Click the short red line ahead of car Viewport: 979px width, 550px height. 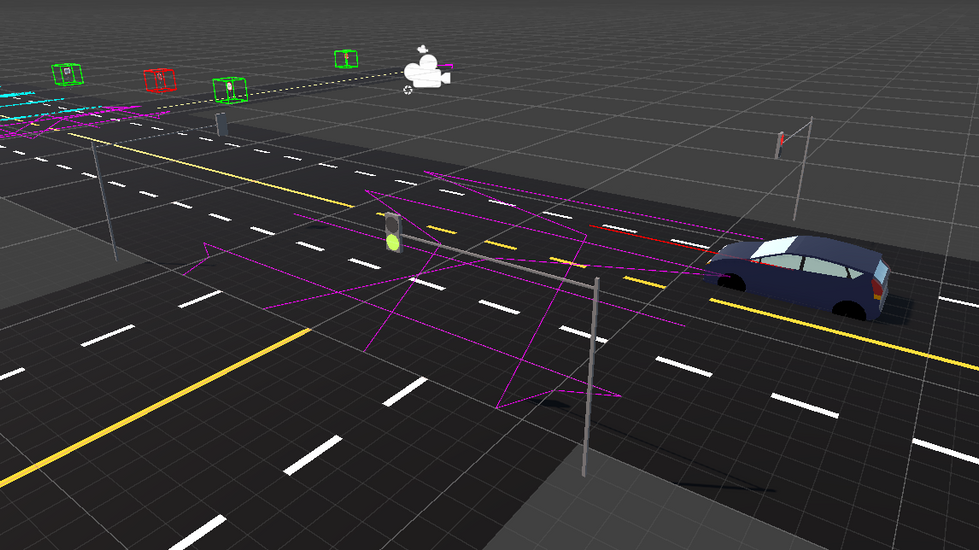point(652,239)
